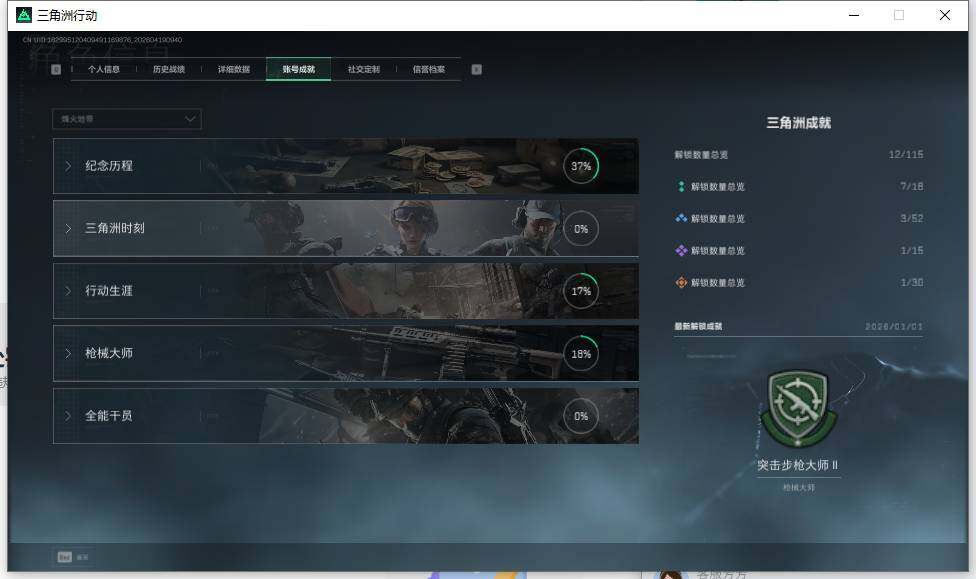Expand the 三角洲时刻 category chevron
The width and height of the screenshot is (976, 579).
[68, 228]
